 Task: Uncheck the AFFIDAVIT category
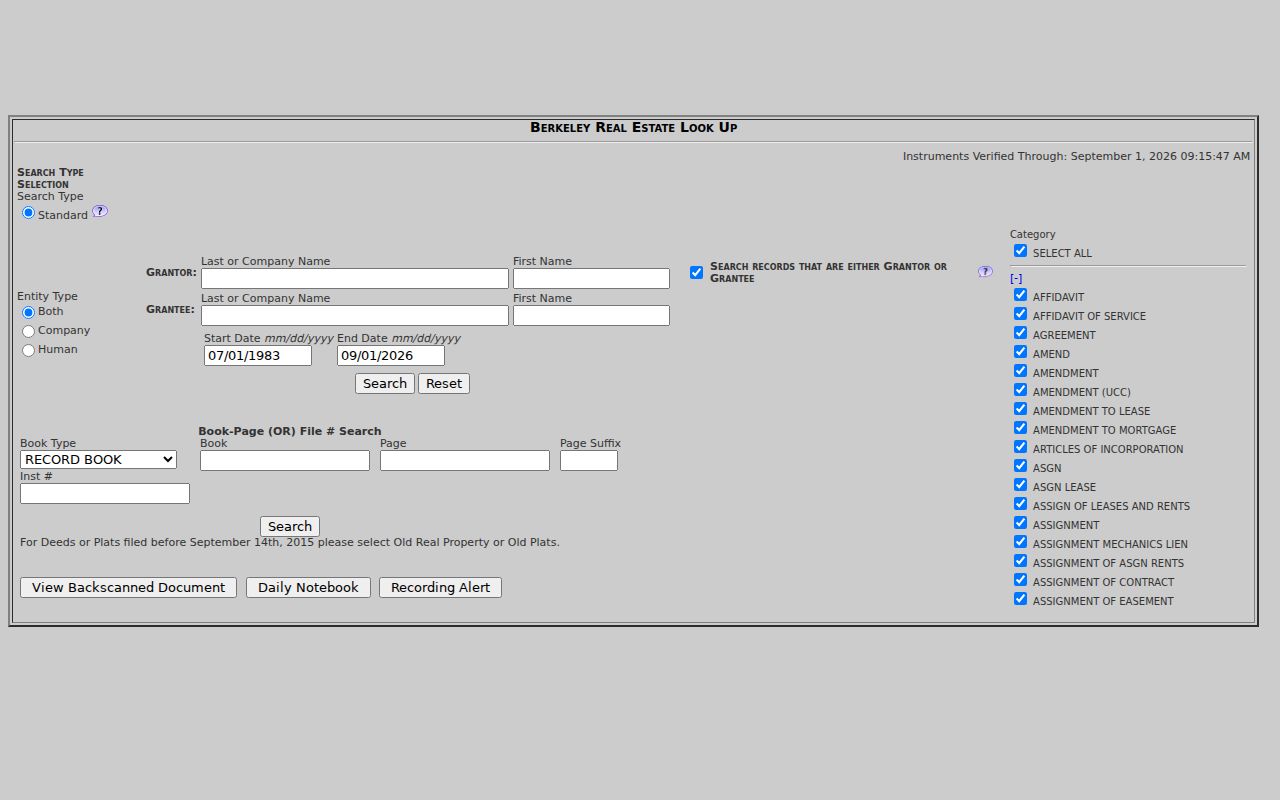point(1020,295)
